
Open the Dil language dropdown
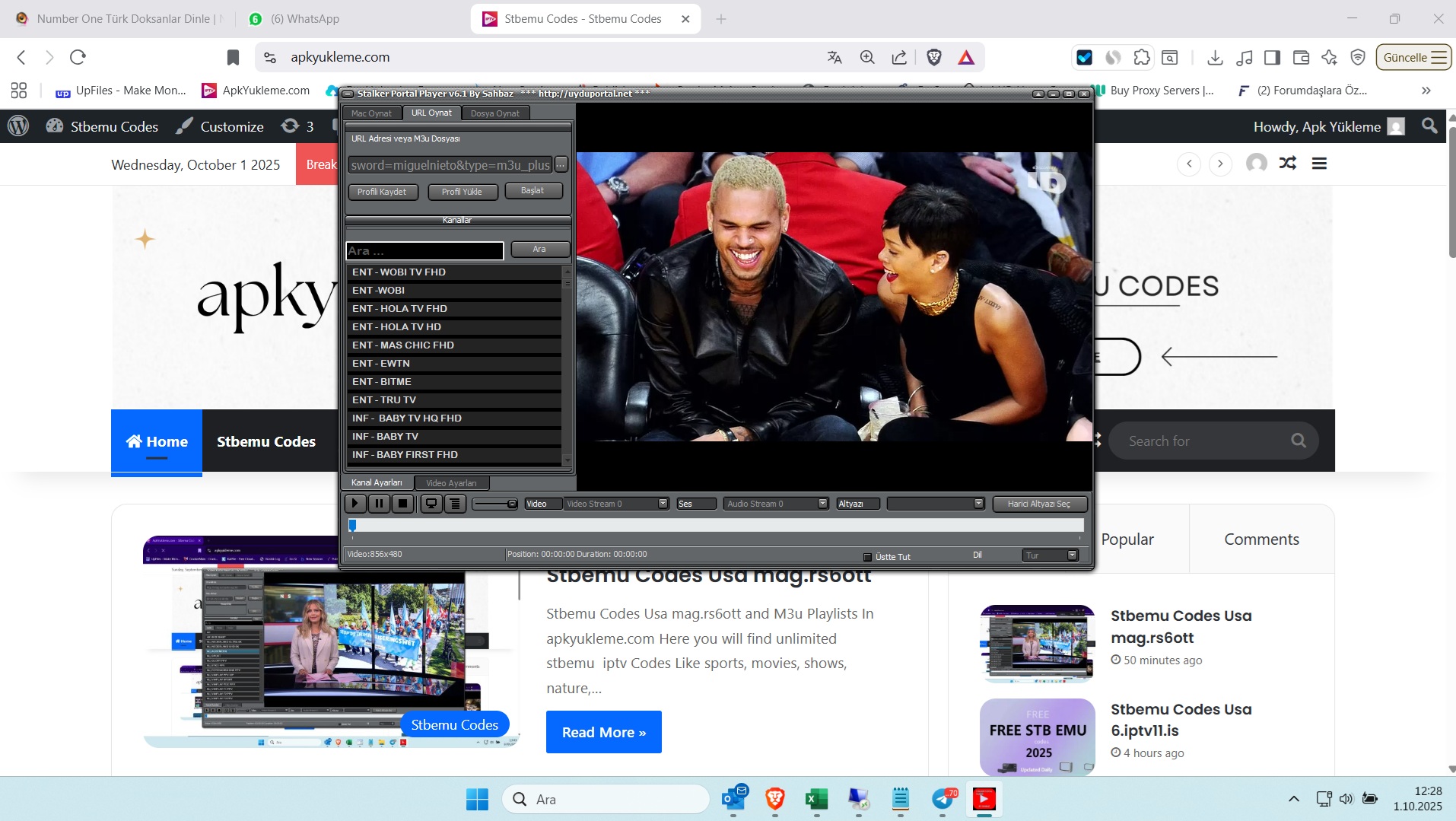coord(1051,555)
